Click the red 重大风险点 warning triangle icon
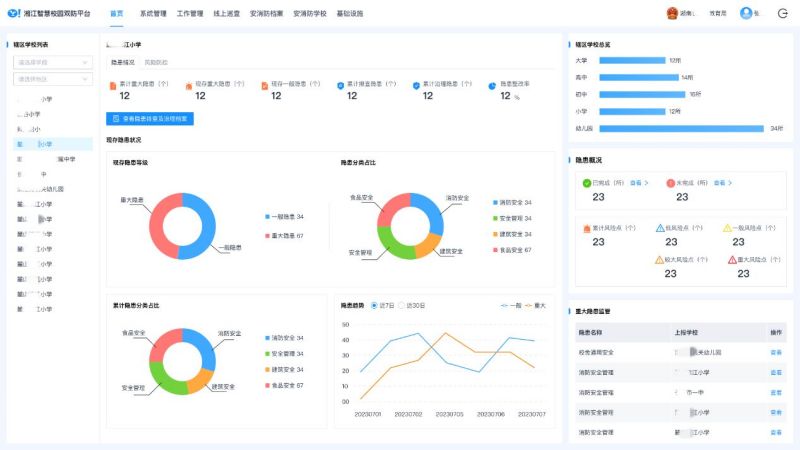 (x=732, y=259)
